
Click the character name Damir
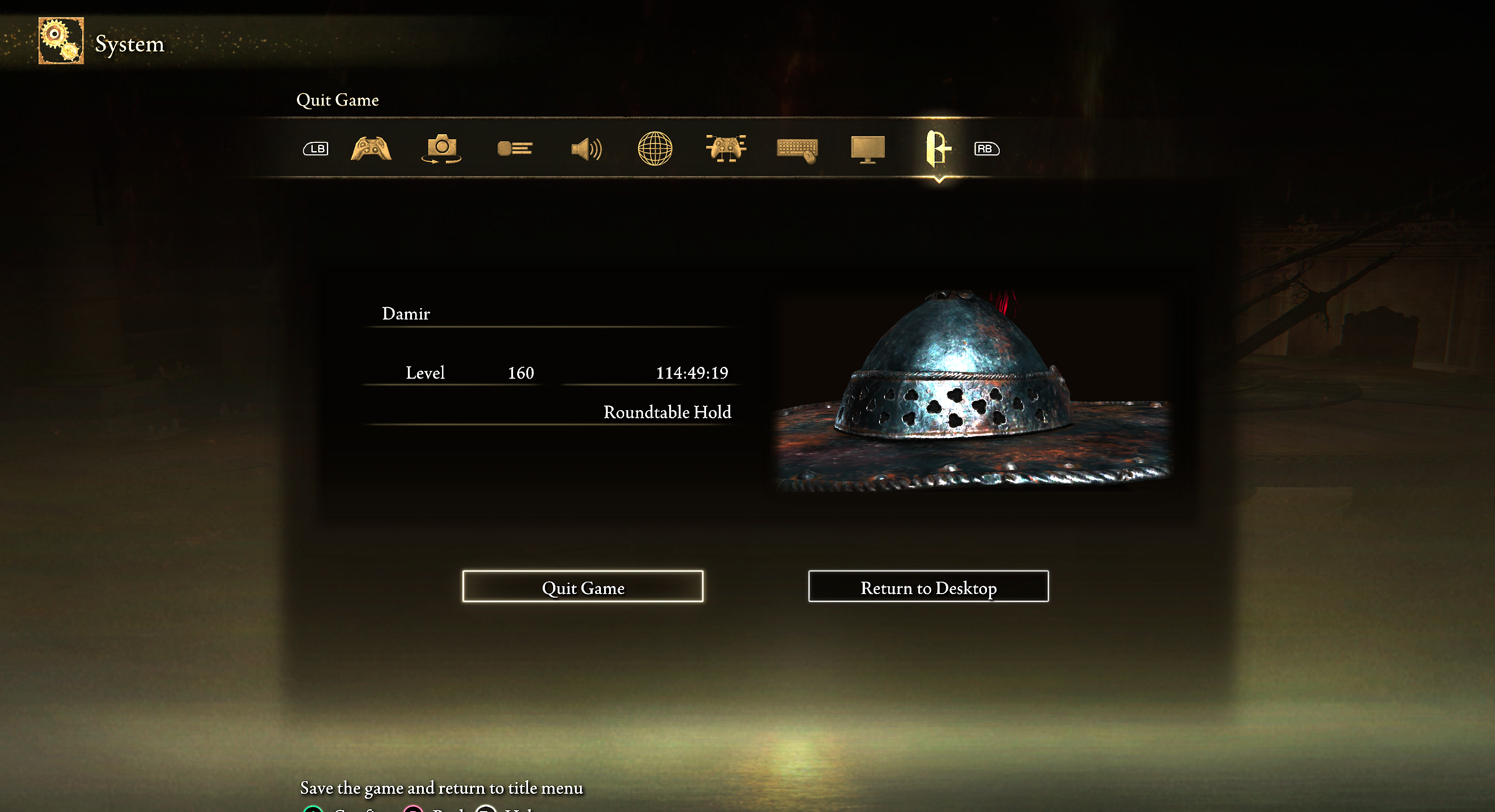[x=406, y=314]
